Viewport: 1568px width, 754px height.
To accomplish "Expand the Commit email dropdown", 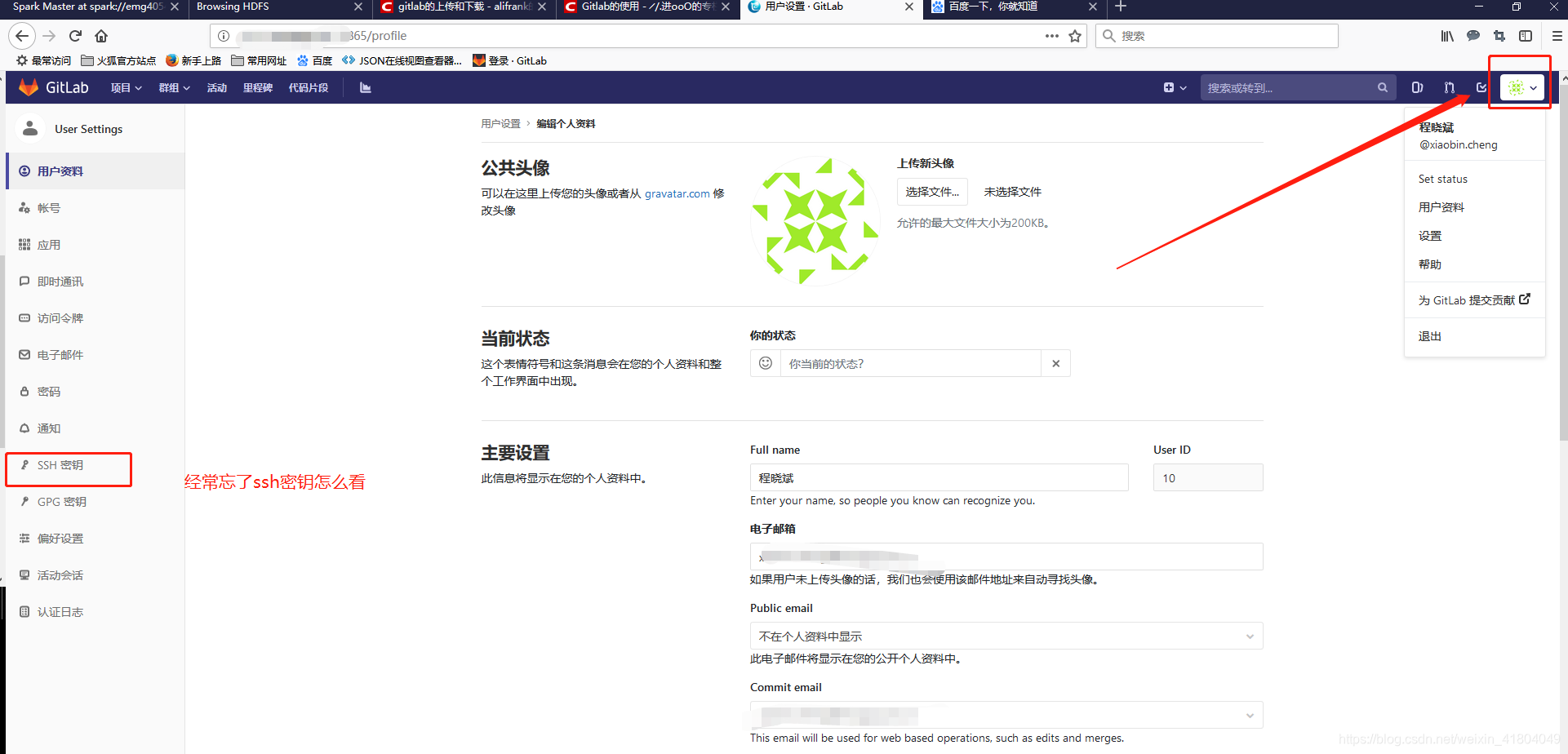I will tap(1006, 715).
